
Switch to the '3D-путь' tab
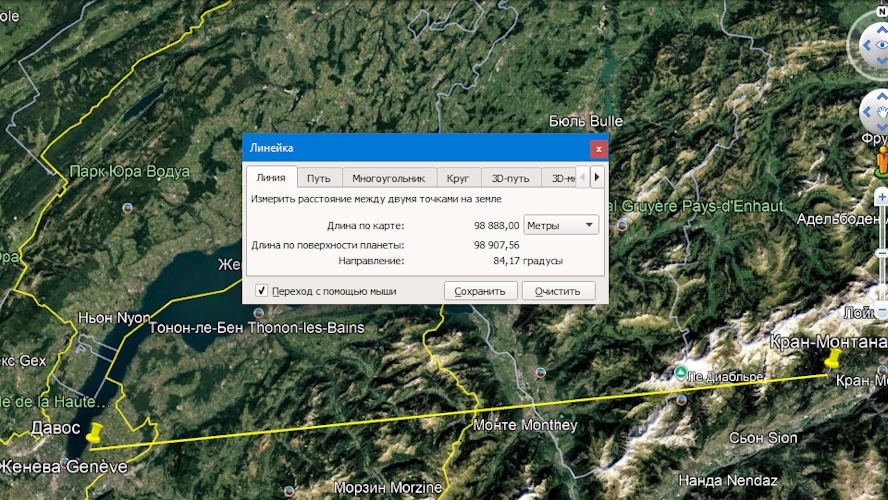[510, 178]
